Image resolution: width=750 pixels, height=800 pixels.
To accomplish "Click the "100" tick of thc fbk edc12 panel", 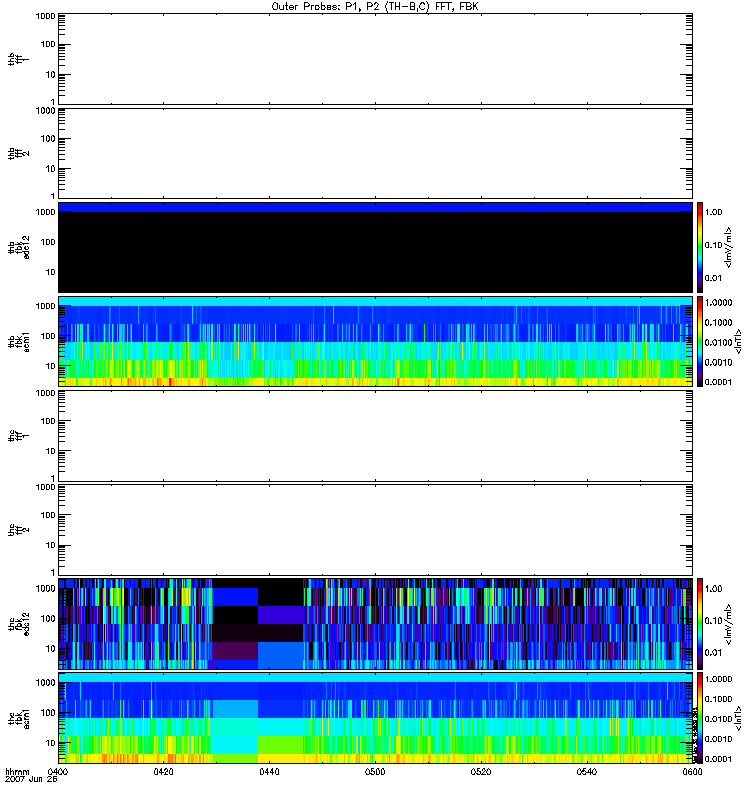I will (x=48, y=618).
